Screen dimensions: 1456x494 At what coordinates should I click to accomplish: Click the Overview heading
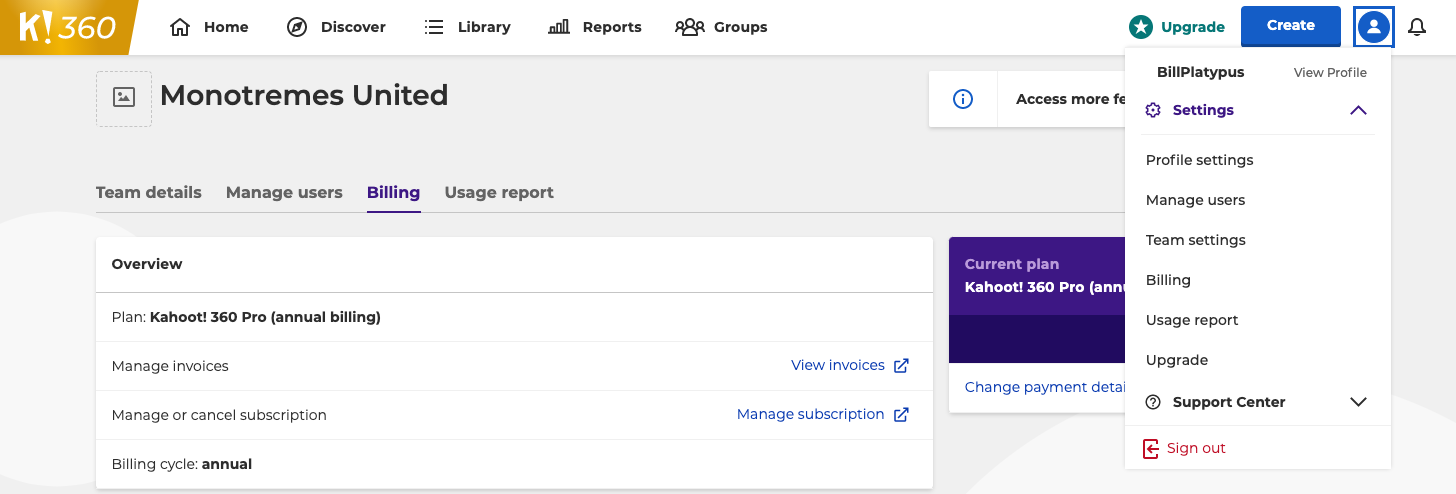pyautogui.click(x=147, y=264)
